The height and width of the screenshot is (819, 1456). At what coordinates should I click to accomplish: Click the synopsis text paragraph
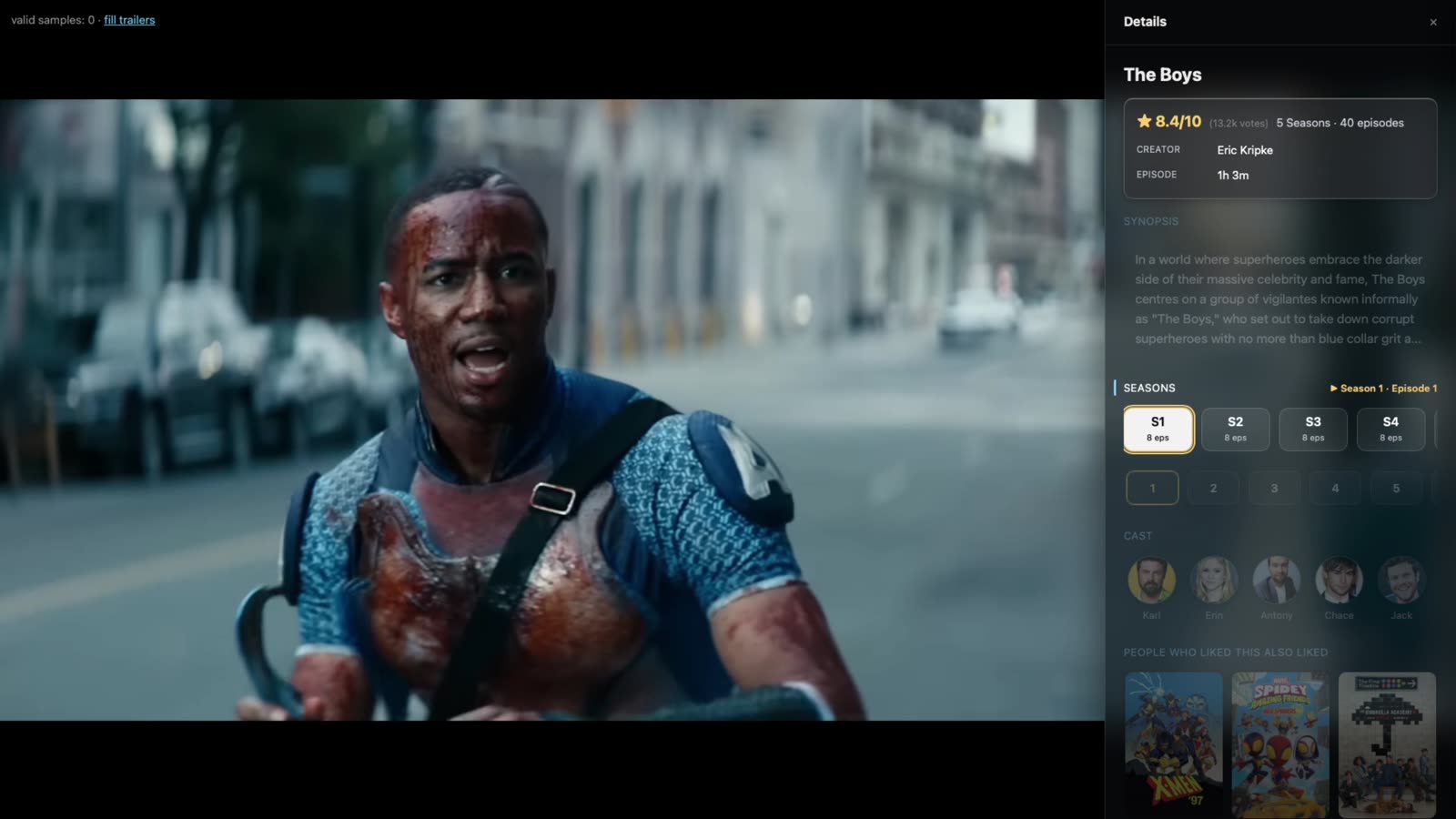point(1279,298)
